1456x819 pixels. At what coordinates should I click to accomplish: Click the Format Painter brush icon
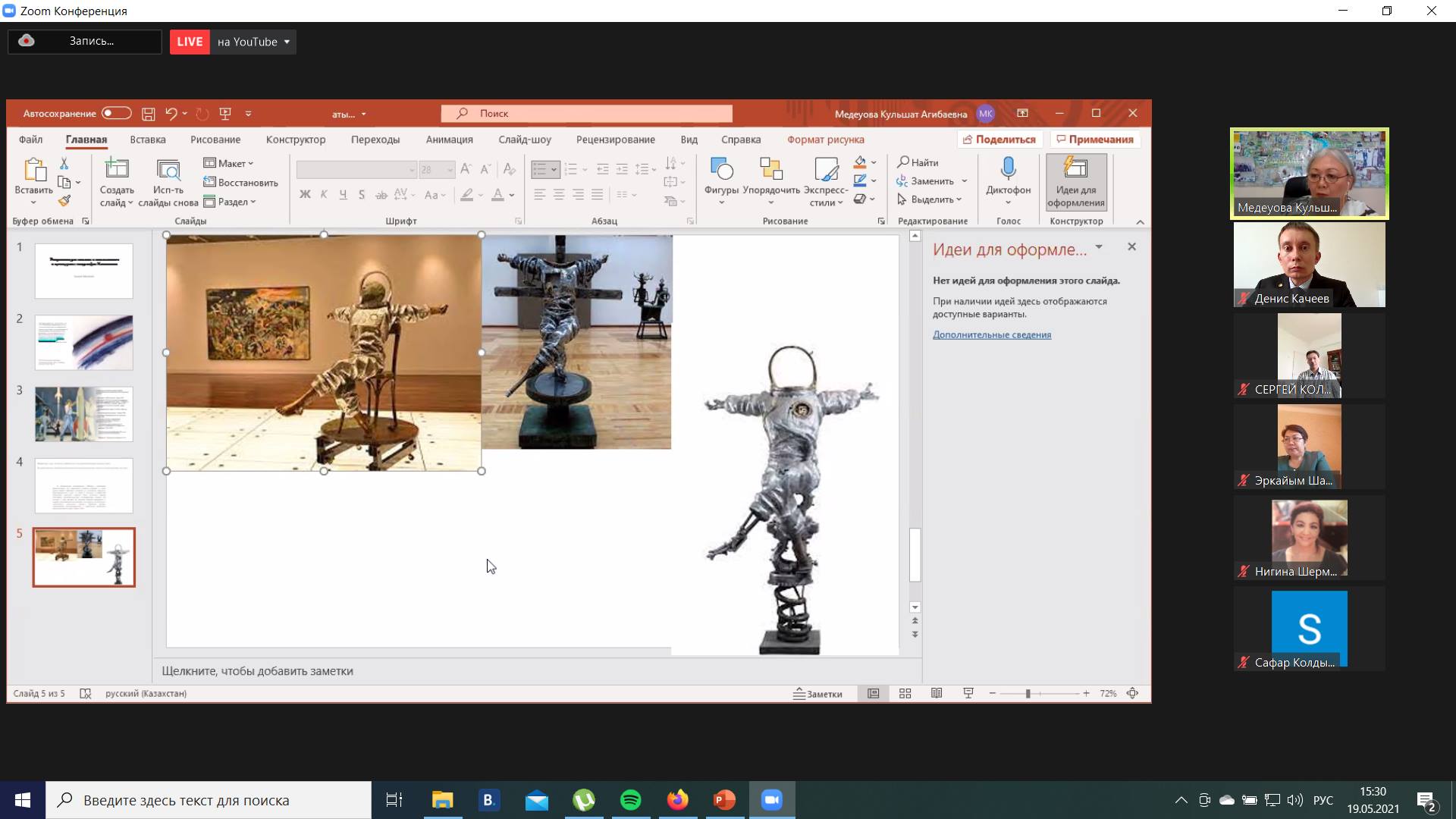pyautogui.click(x=64, y=200)
